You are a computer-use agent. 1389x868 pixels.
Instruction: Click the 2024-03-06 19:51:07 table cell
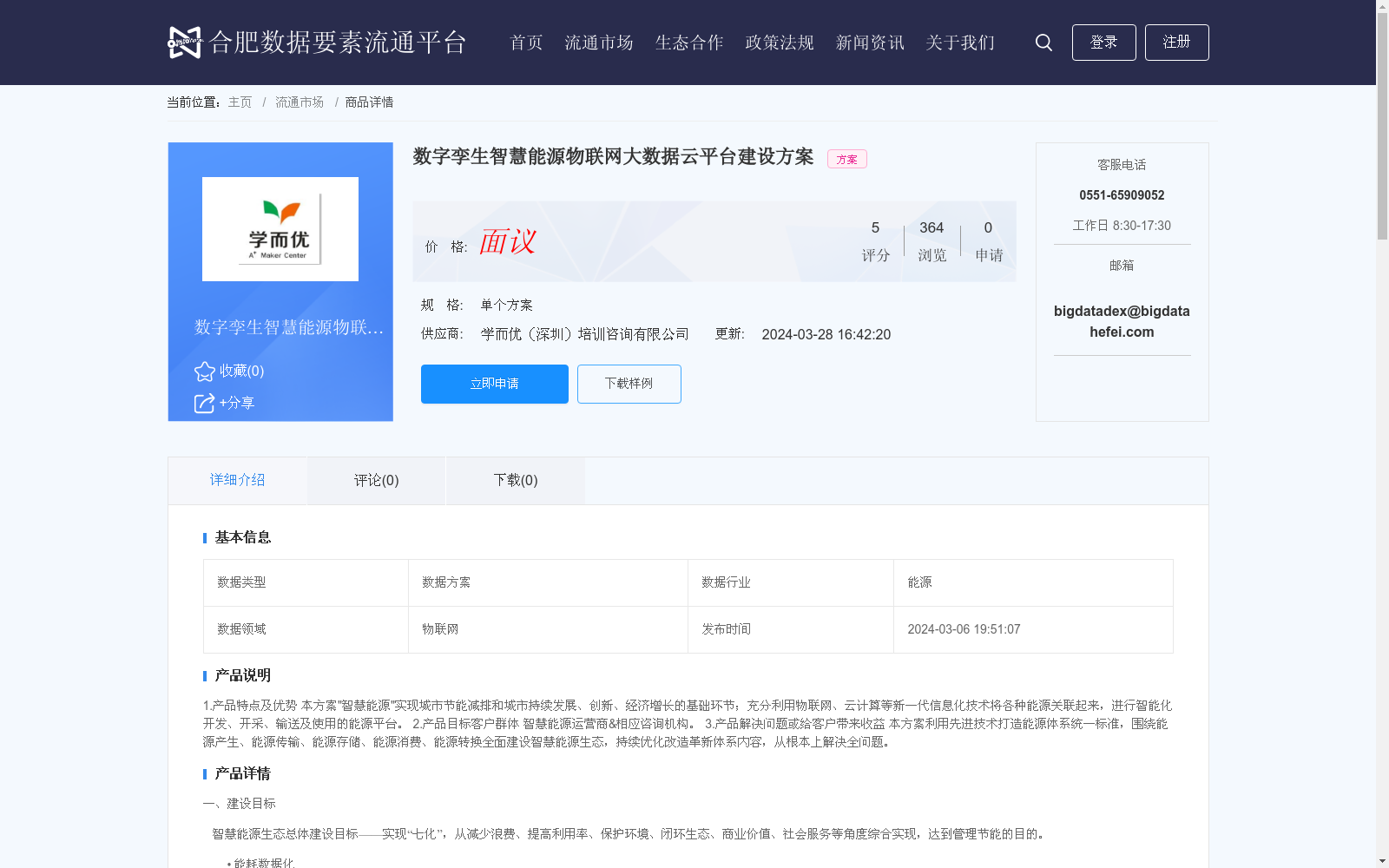click(x=1033, y=629)
